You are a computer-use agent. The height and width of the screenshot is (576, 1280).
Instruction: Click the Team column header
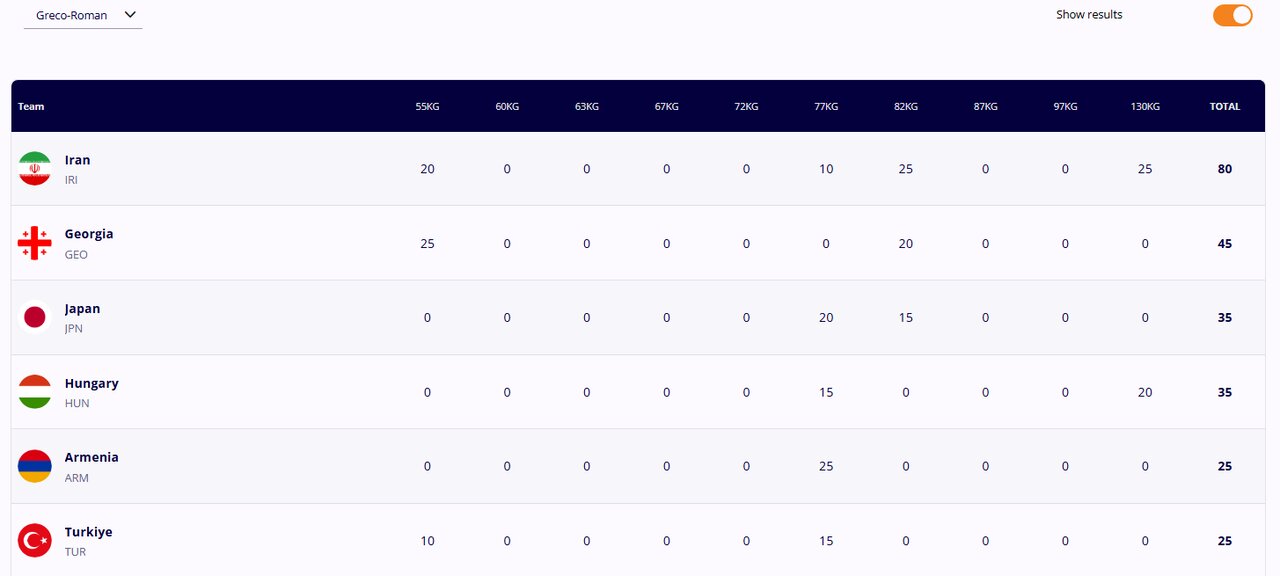coord(31,107)
